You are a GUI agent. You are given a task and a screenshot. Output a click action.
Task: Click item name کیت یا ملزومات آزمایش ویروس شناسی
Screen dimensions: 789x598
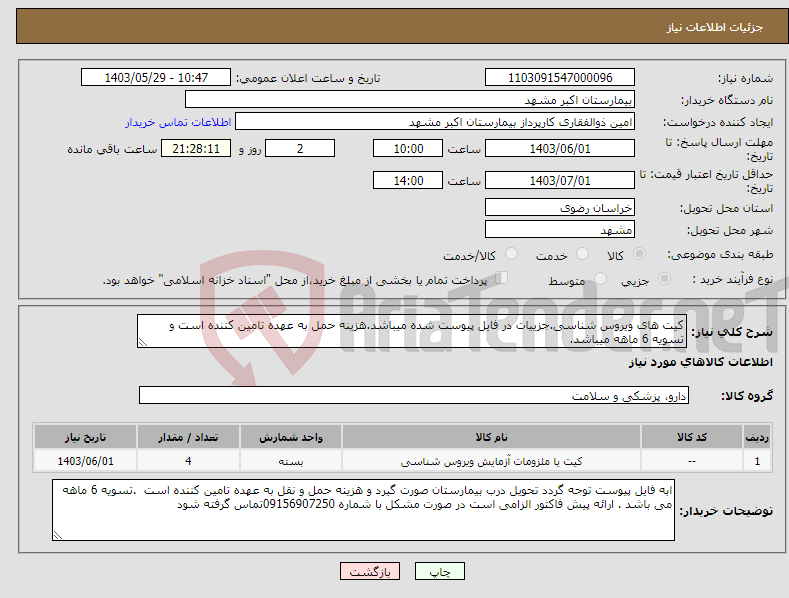click(491, 461)
